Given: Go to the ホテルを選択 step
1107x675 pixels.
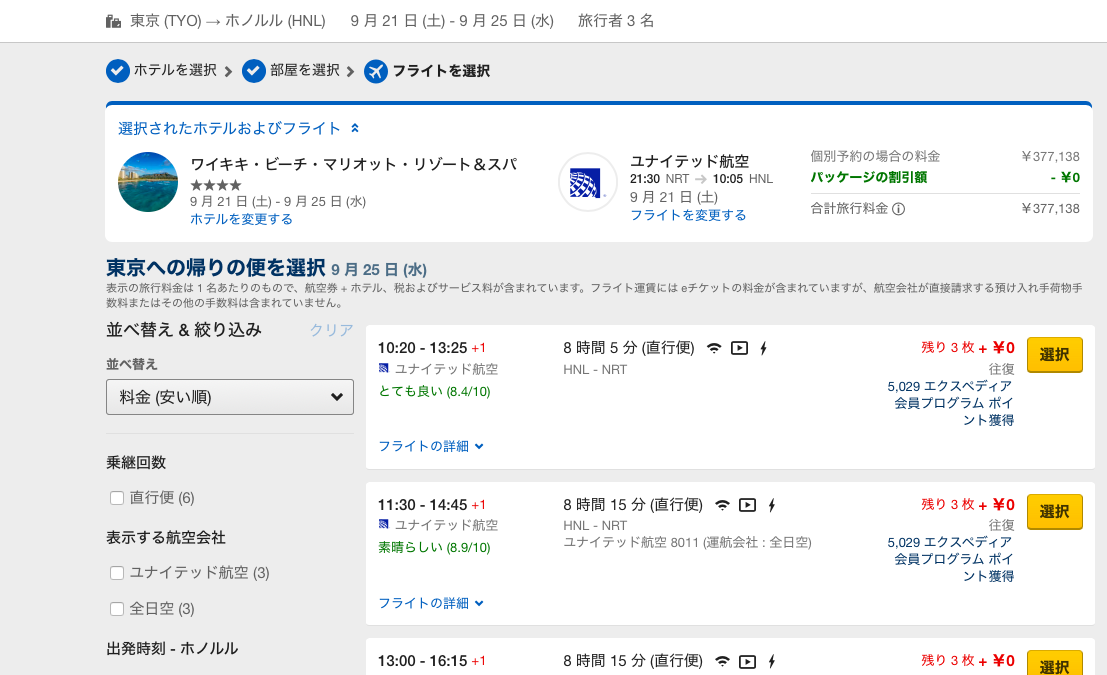Looking at the screenshot, I should 175,70.
